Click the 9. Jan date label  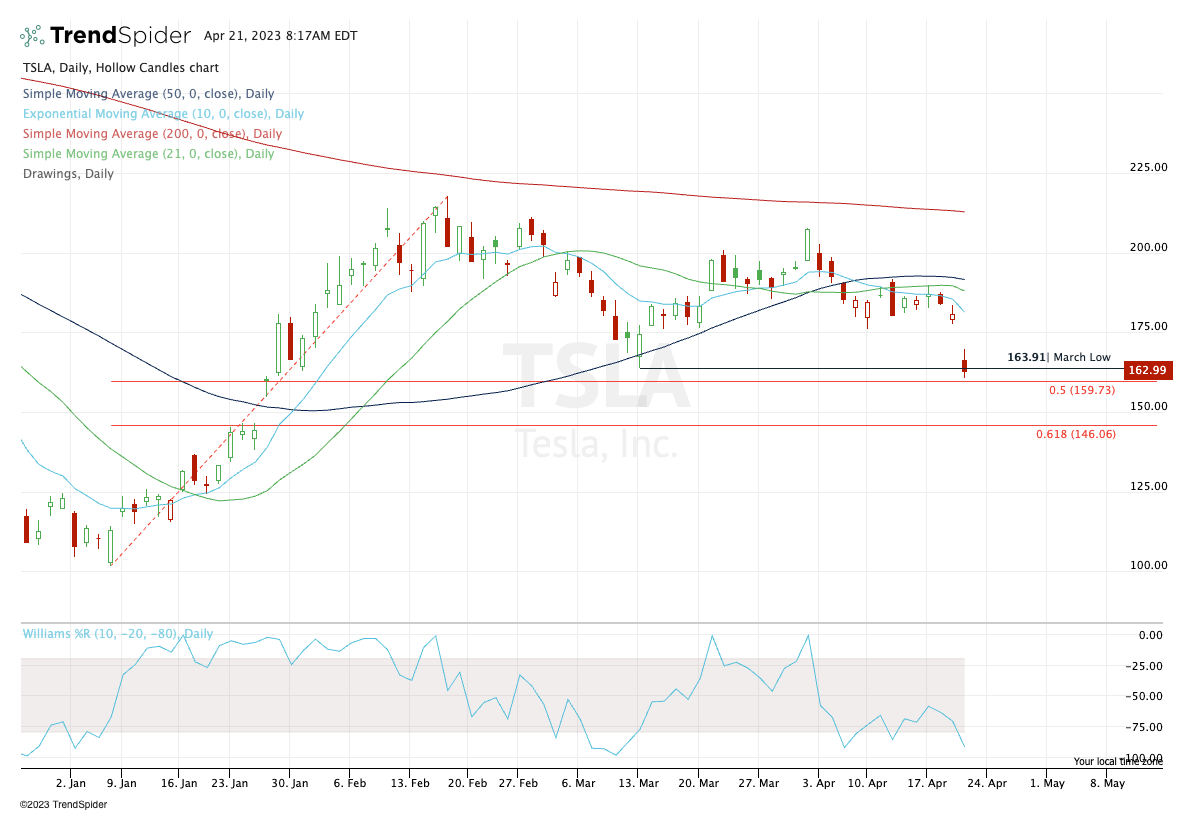point(121,784)
